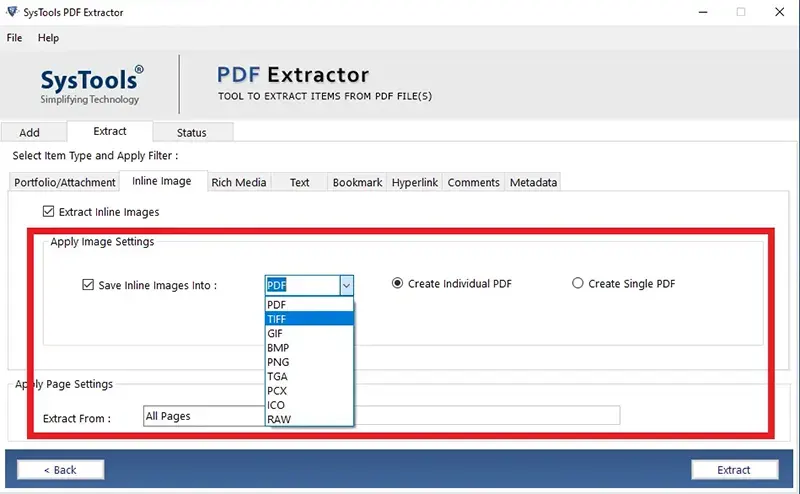Open the File menu
This screenshot has height=494, width=800.
(14, 38)
